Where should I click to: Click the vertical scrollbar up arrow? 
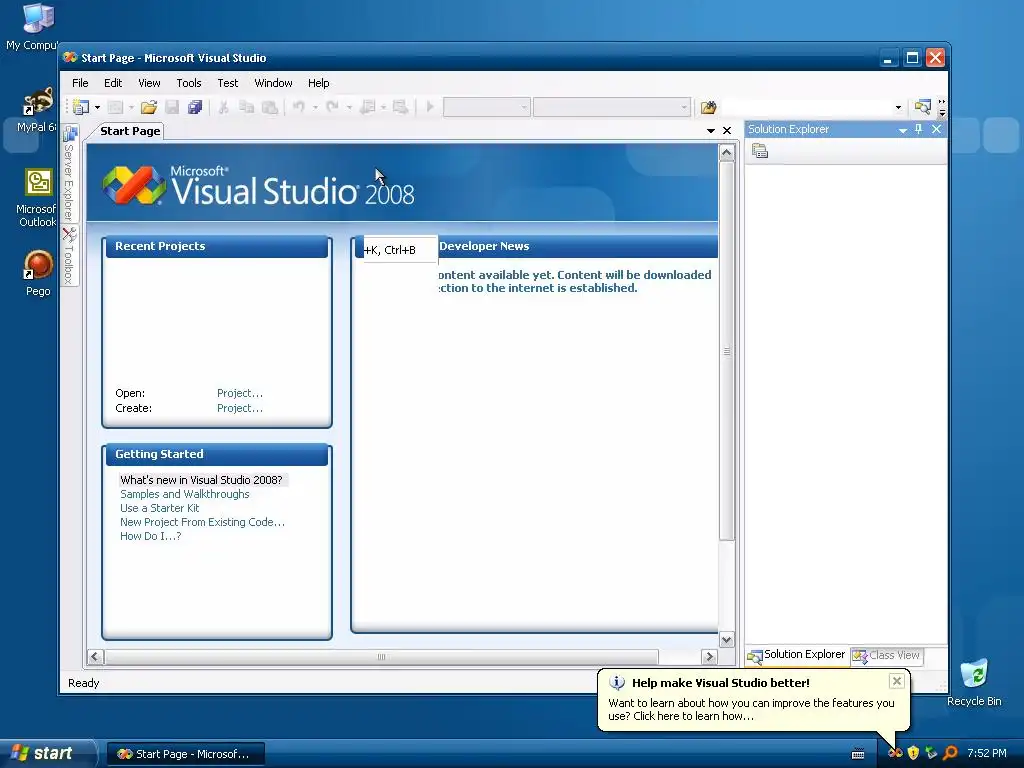click(726, 153)
